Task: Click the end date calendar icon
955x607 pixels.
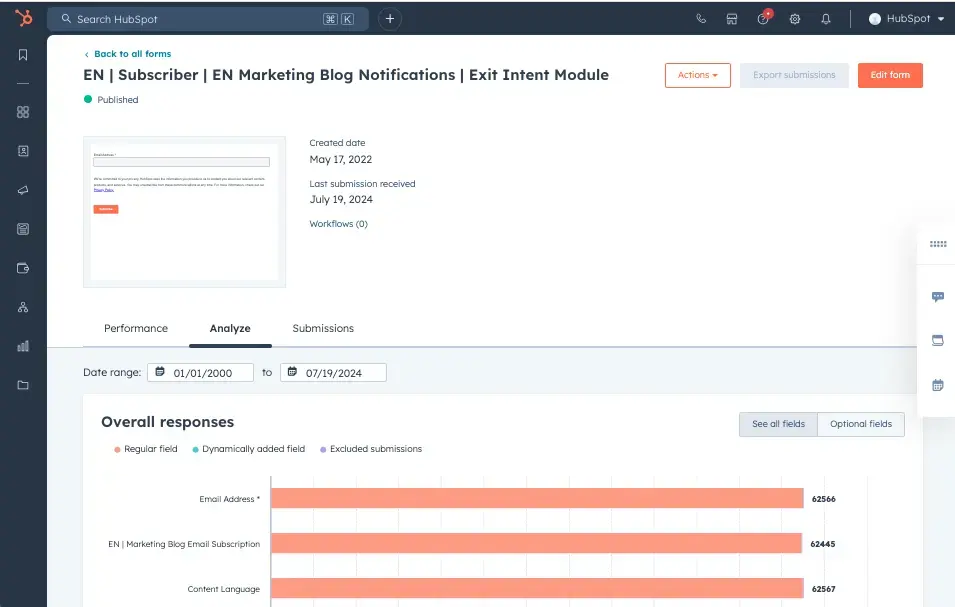Action: point(292,371)
